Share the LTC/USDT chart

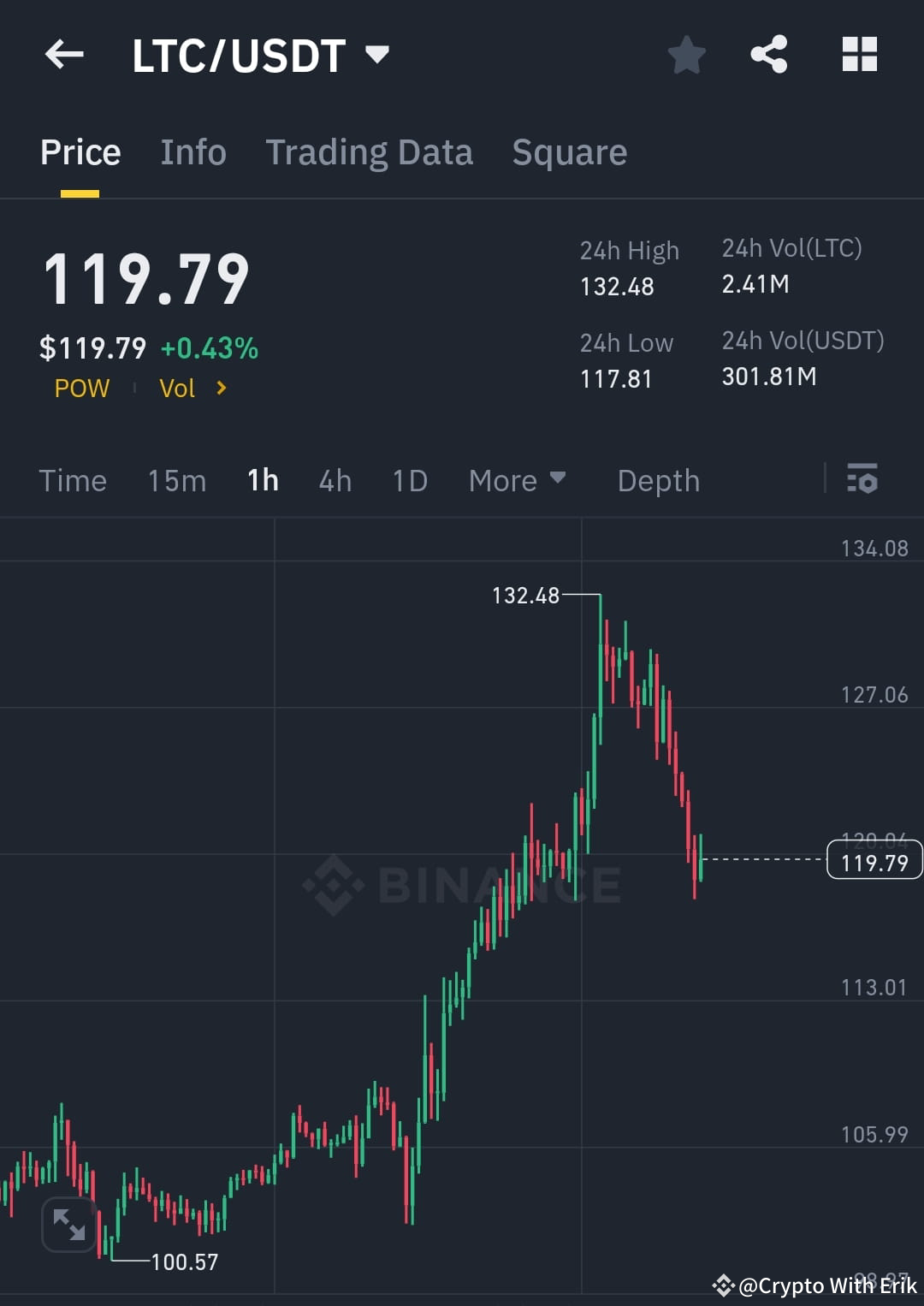[x=769, y=54]
